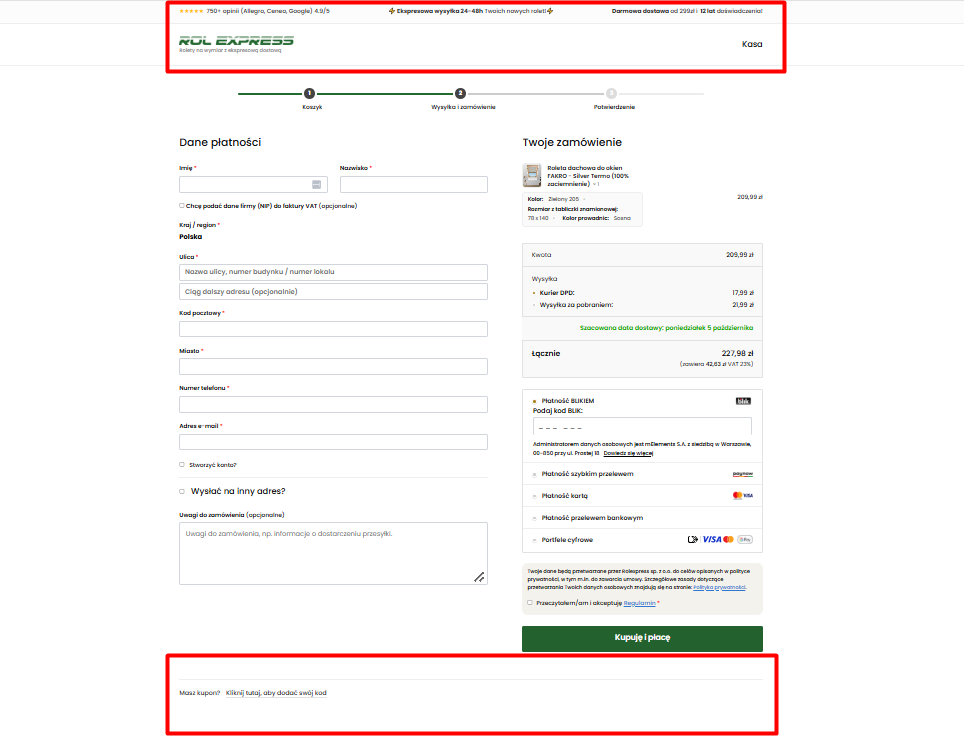The image size is (964, 744).
Task: Enable the Stworzyć konto checkbox
Action: click(x=182, y=465)
